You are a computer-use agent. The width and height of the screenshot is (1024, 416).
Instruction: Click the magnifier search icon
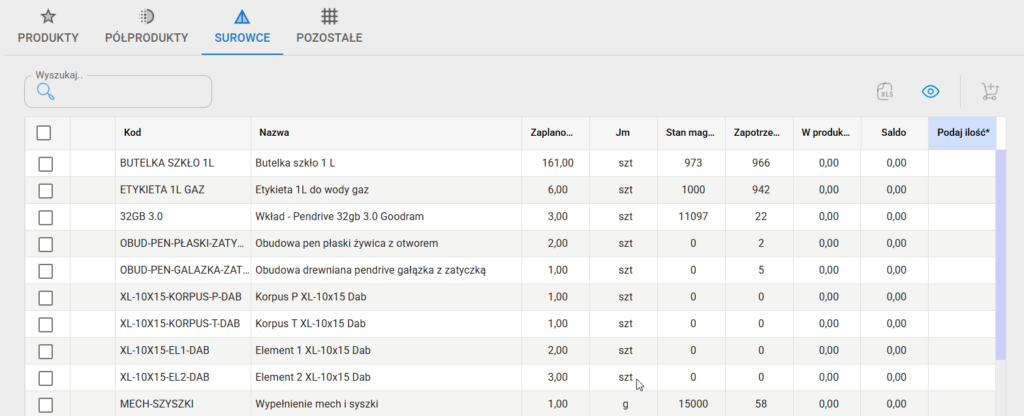pos(44,92)
